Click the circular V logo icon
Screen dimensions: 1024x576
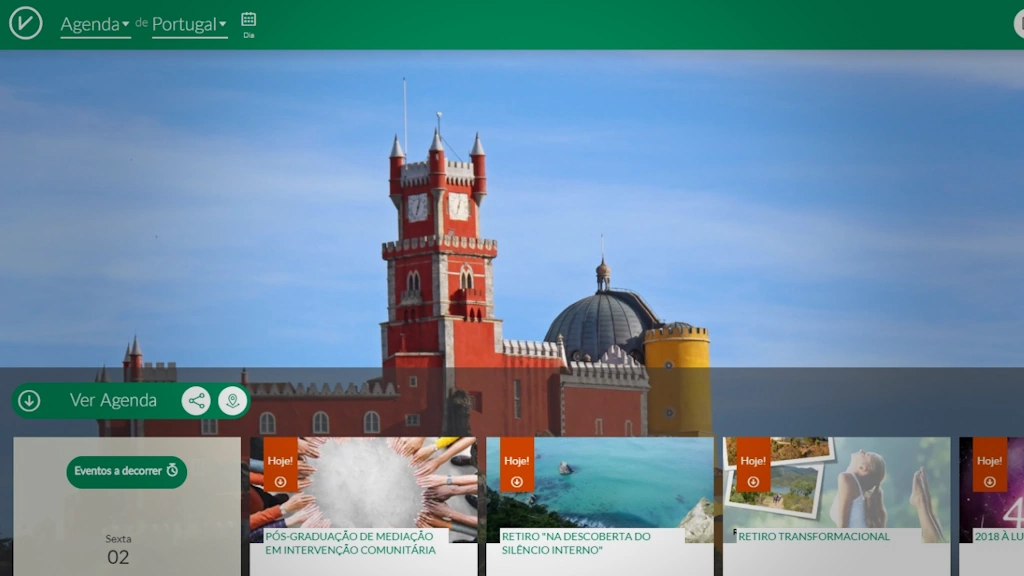(25, 23)
